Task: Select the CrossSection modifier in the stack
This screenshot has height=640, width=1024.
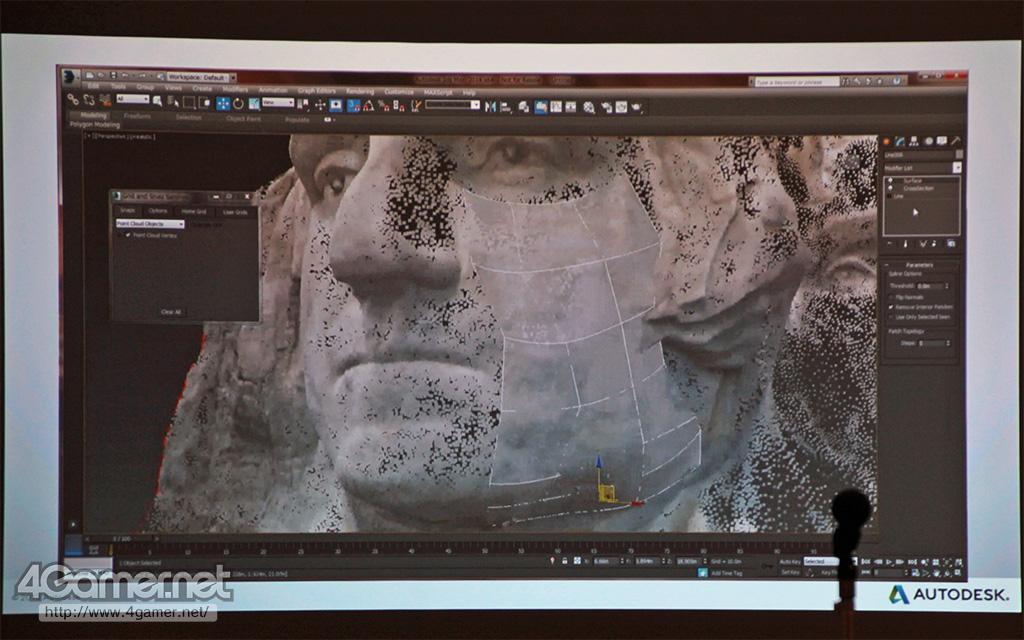Action: pos(918,188)
